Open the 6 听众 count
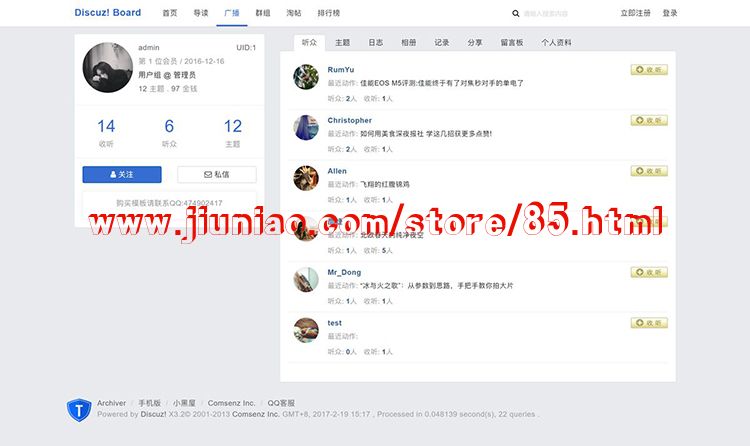This screenshot has width=750, height=446. pyautogui.click(x=169, y=133)
